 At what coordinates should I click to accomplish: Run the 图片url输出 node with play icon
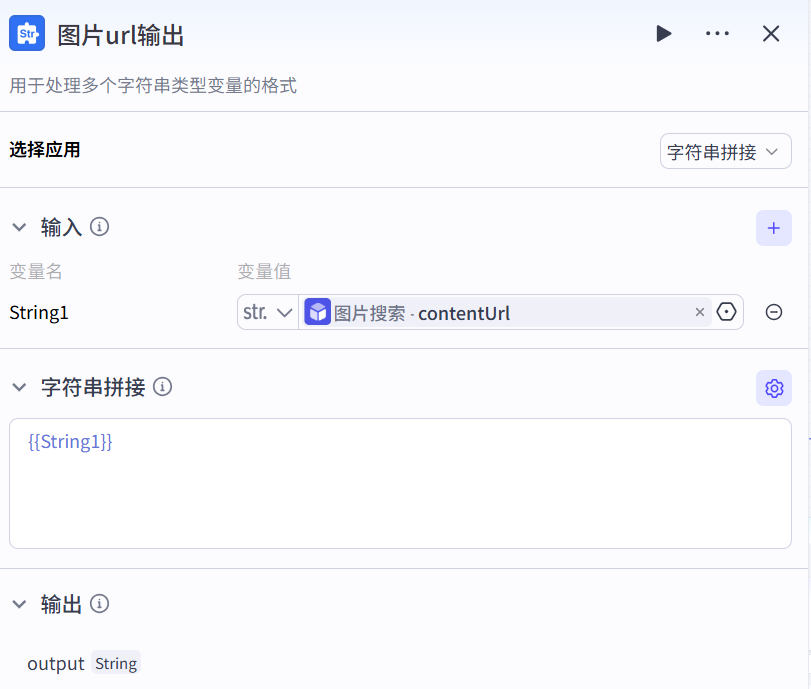click(x=664, y=34)
